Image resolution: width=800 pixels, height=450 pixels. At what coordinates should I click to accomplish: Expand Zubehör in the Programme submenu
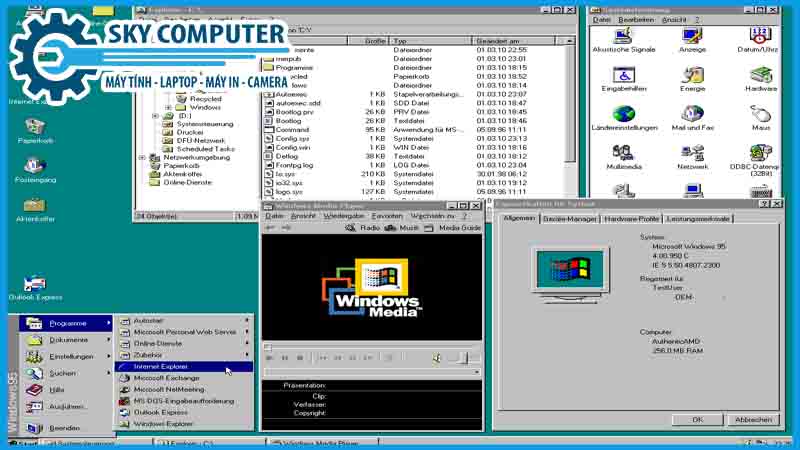pos(184,355)
